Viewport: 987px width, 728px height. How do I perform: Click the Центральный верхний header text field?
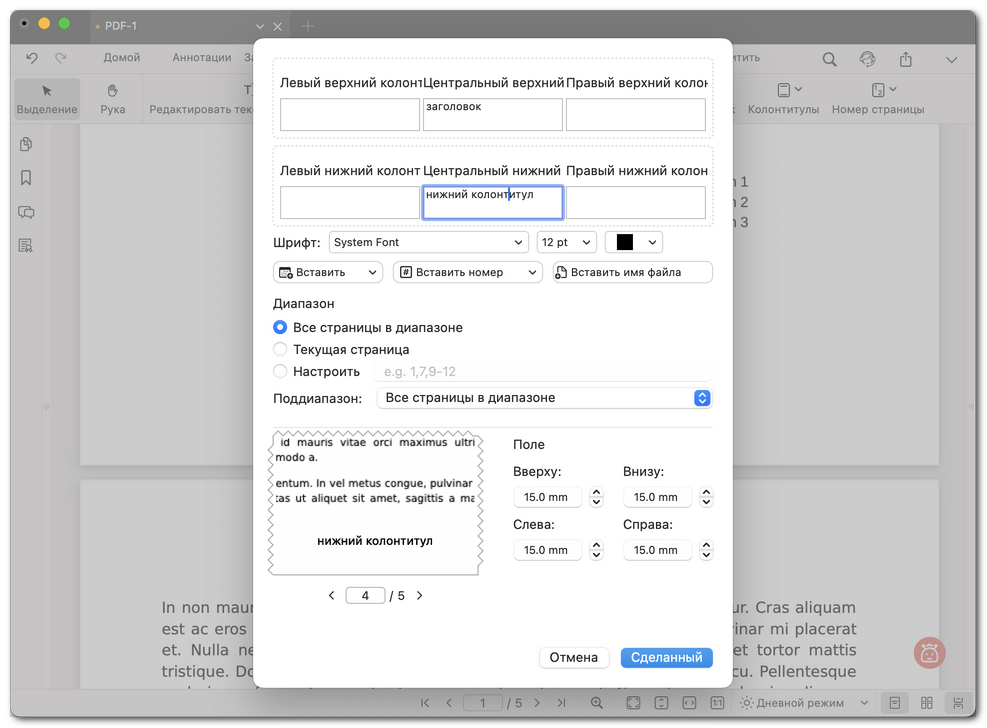coord(492,114)
